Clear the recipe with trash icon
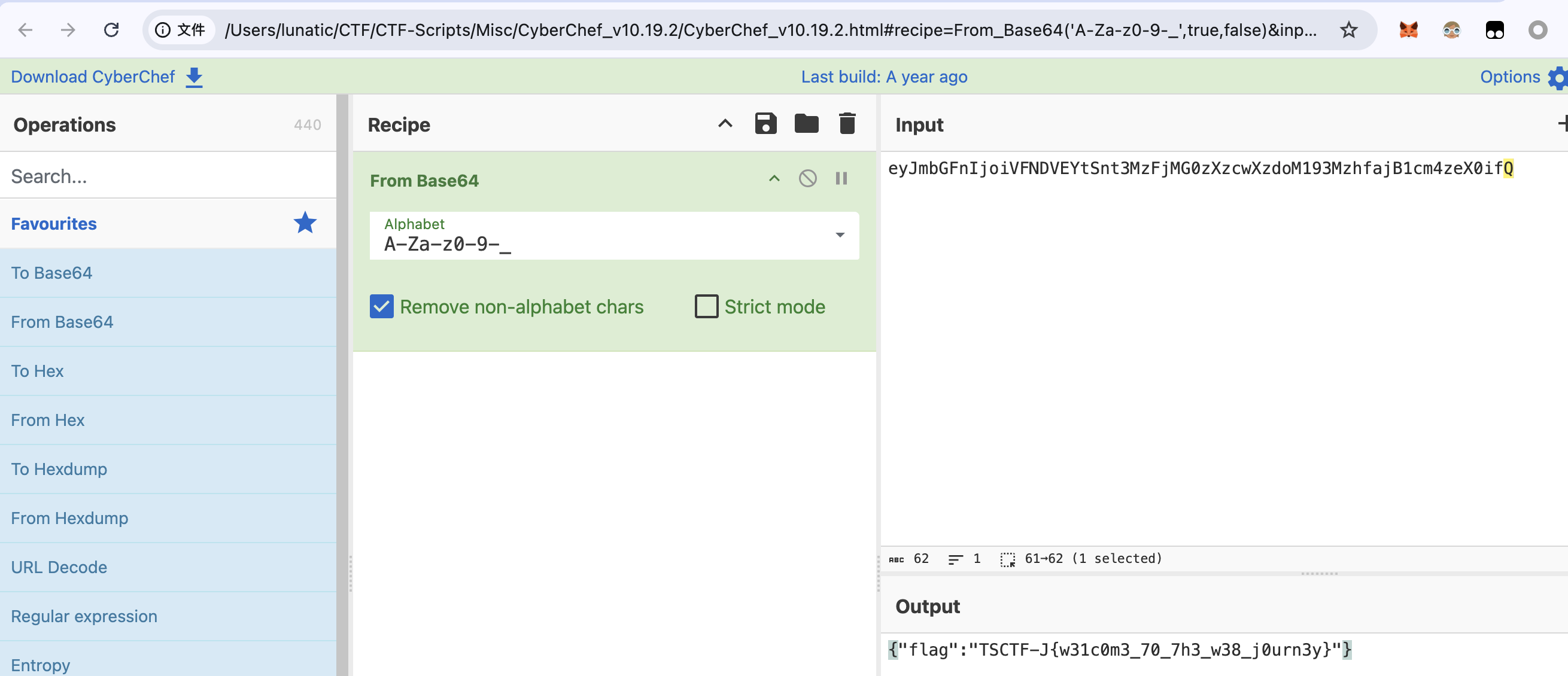This screenshot has height=676, width=1568. coord(847,123)
